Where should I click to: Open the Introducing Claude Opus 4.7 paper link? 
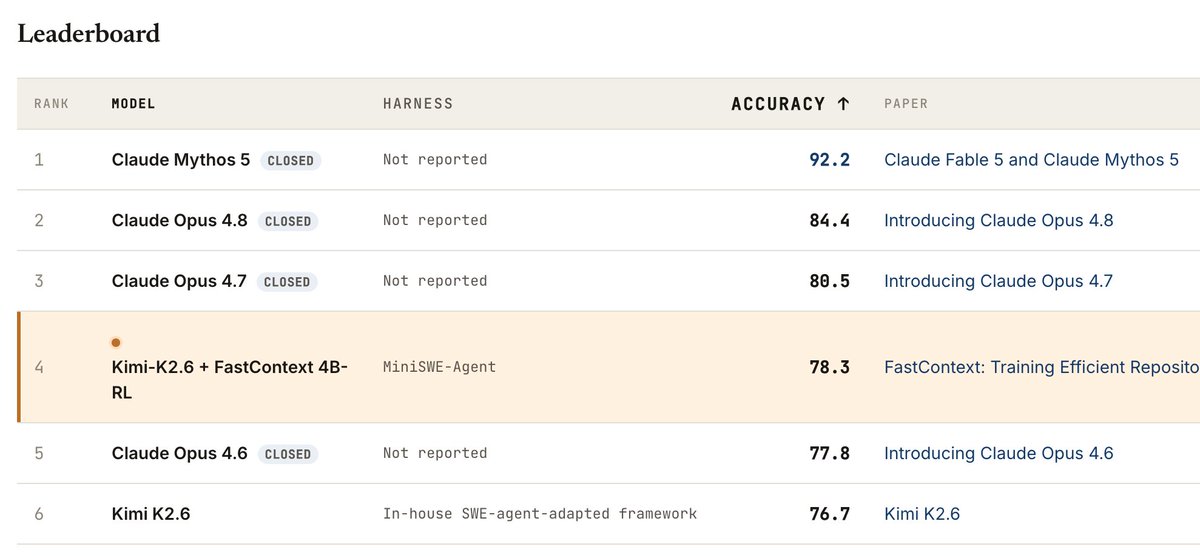click(x=998, y=282)
